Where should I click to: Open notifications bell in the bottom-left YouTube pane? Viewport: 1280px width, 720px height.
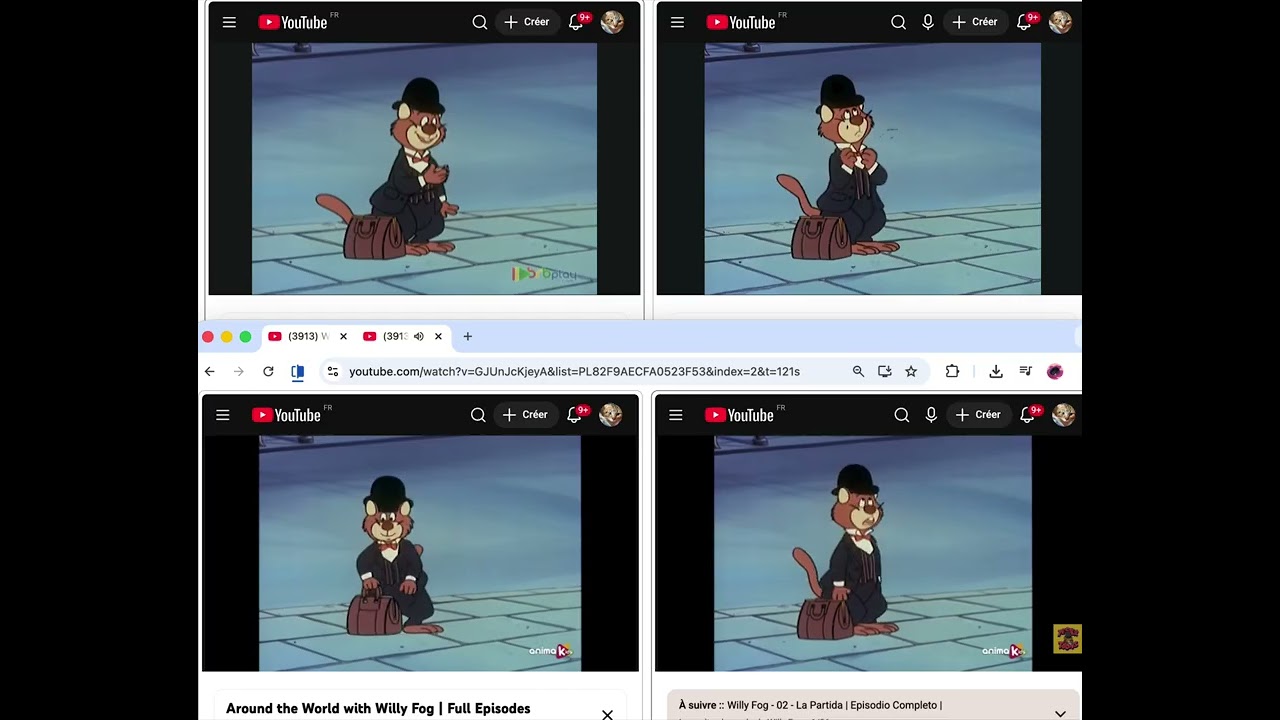click(x=574, y=415)
